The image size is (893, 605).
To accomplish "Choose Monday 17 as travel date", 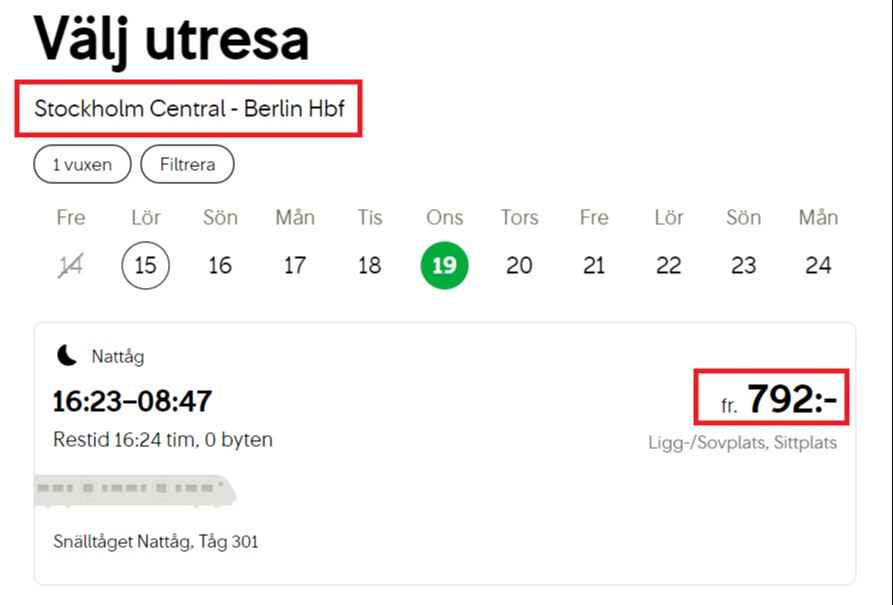I will 295,266.
